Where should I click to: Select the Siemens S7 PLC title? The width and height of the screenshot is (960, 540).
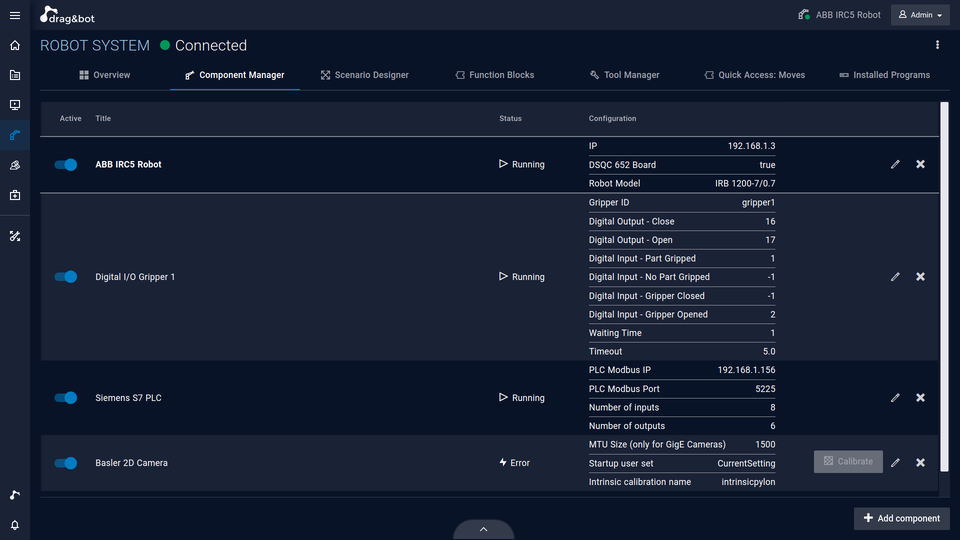[x=128, y=398]
